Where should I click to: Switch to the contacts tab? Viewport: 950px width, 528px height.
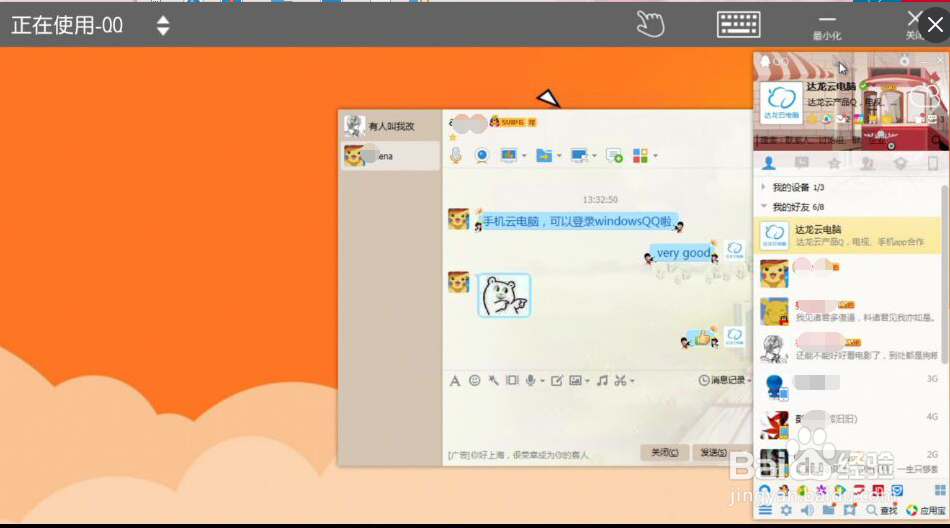coord(769,163)
